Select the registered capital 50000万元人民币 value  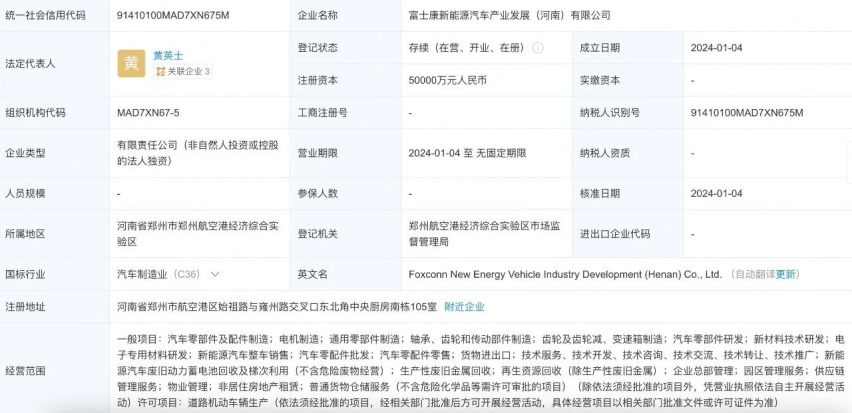[447, 80]
